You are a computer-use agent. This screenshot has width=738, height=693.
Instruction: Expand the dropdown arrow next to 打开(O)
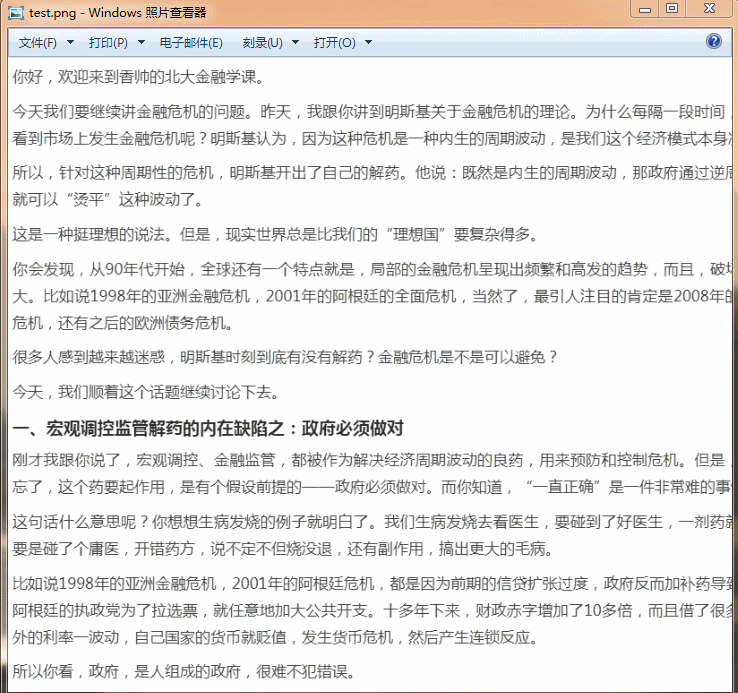tap(369, 42)
